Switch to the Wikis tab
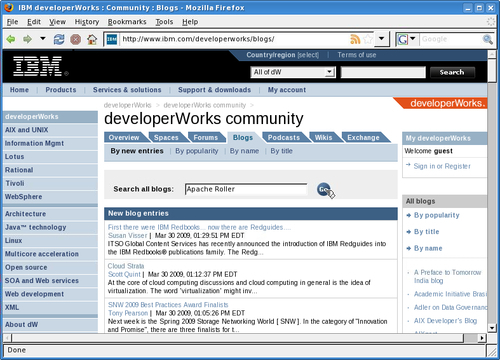 tap(323, 138)
